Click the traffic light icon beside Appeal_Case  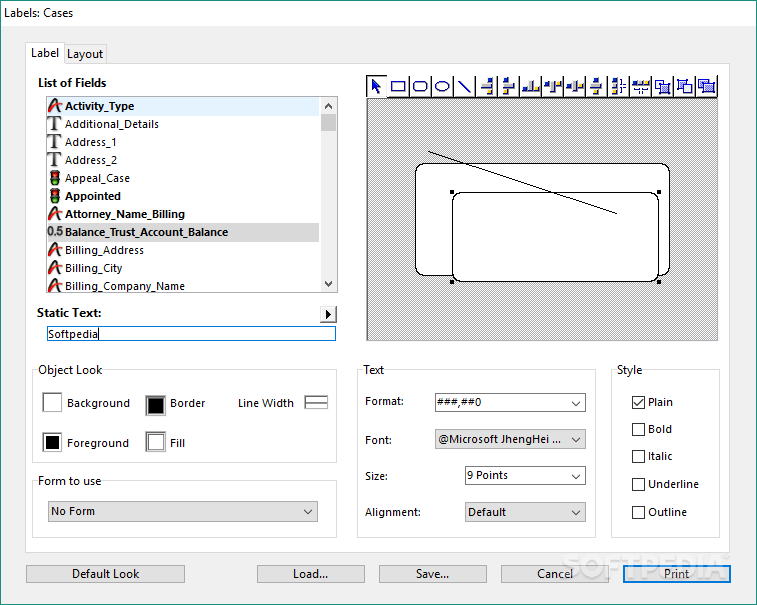click(x=55, y=178)
